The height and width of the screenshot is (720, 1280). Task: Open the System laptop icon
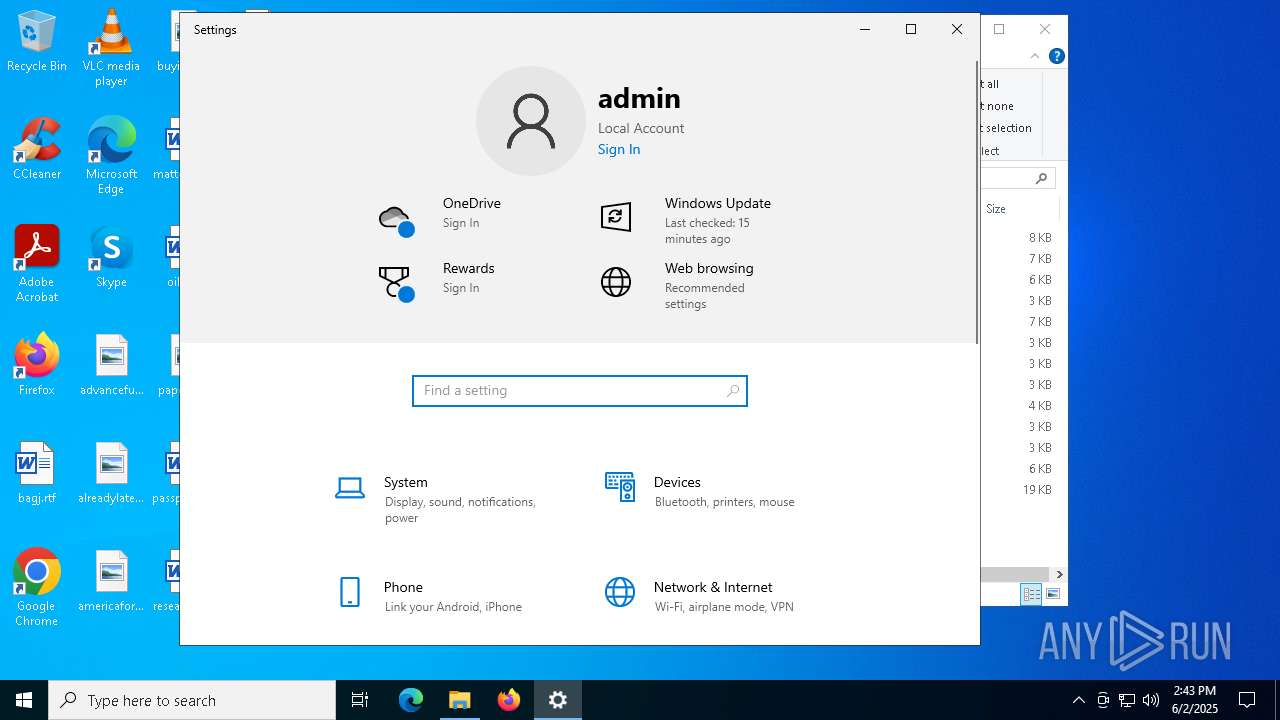click(x=350, y=488)
